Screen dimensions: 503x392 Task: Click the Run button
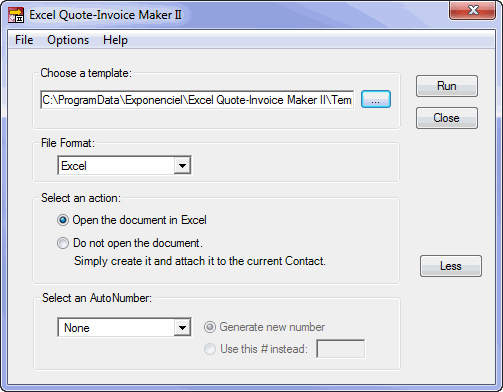447,86
